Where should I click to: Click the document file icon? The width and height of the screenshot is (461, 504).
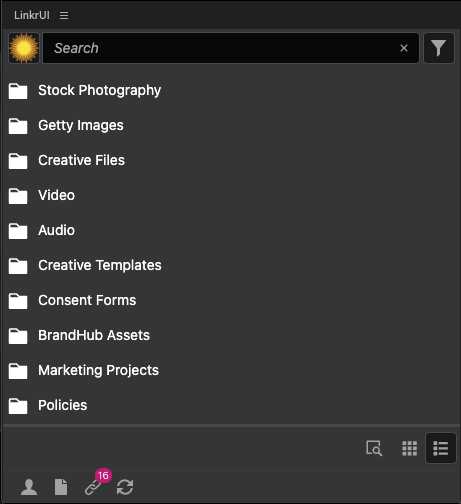click(61, 487)
